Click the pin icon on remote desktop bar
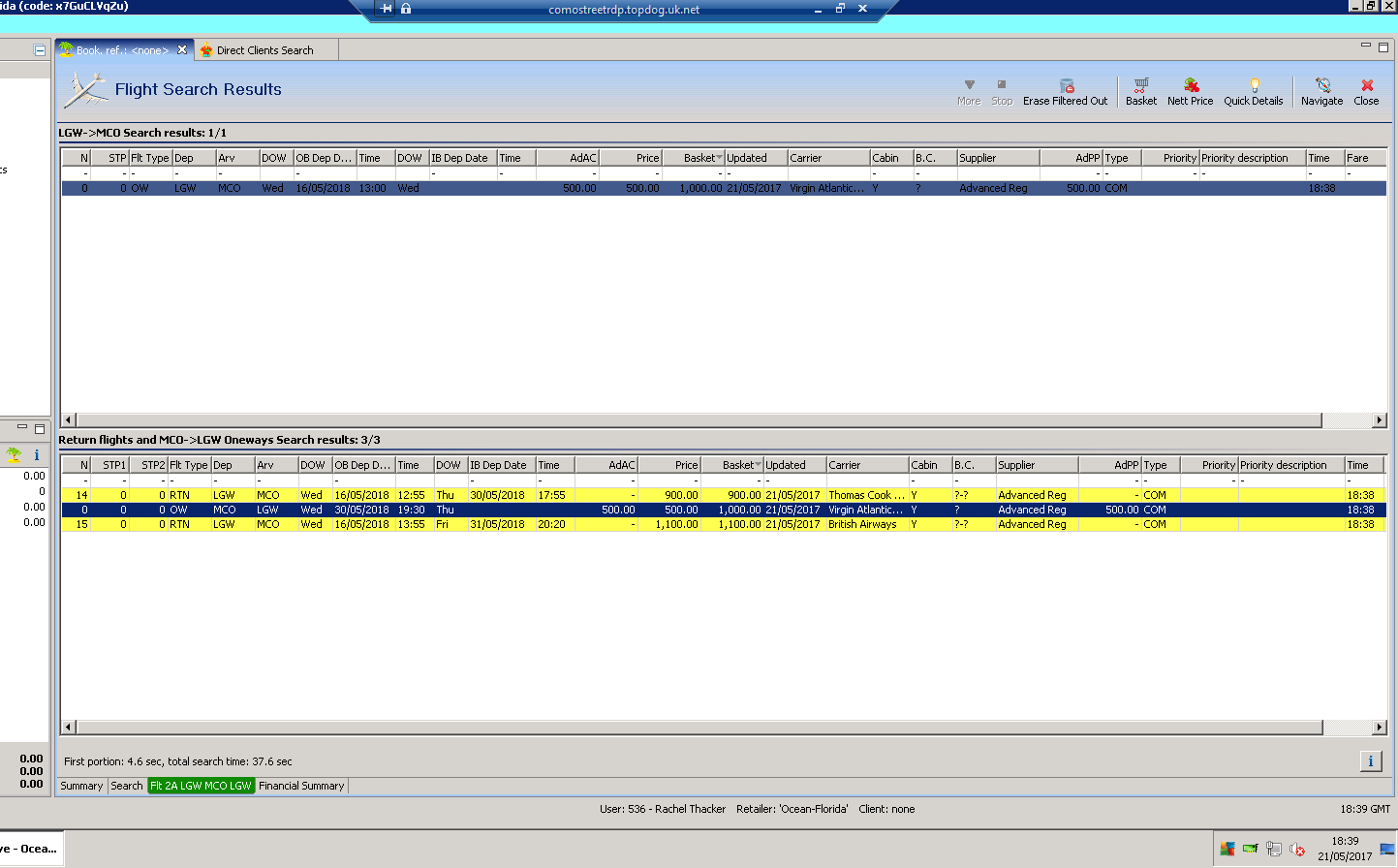Screen dimensions: 1398x868 (387, 9)
